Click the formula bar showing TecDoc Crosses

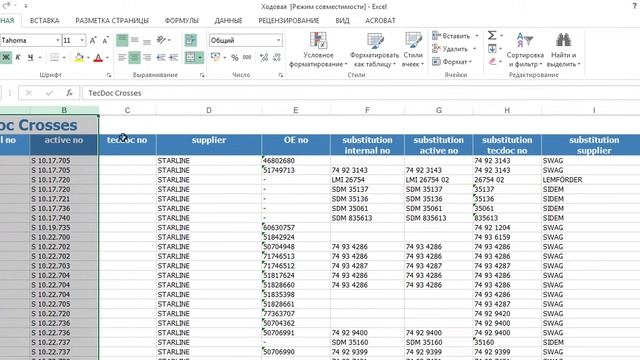point(361,93)
